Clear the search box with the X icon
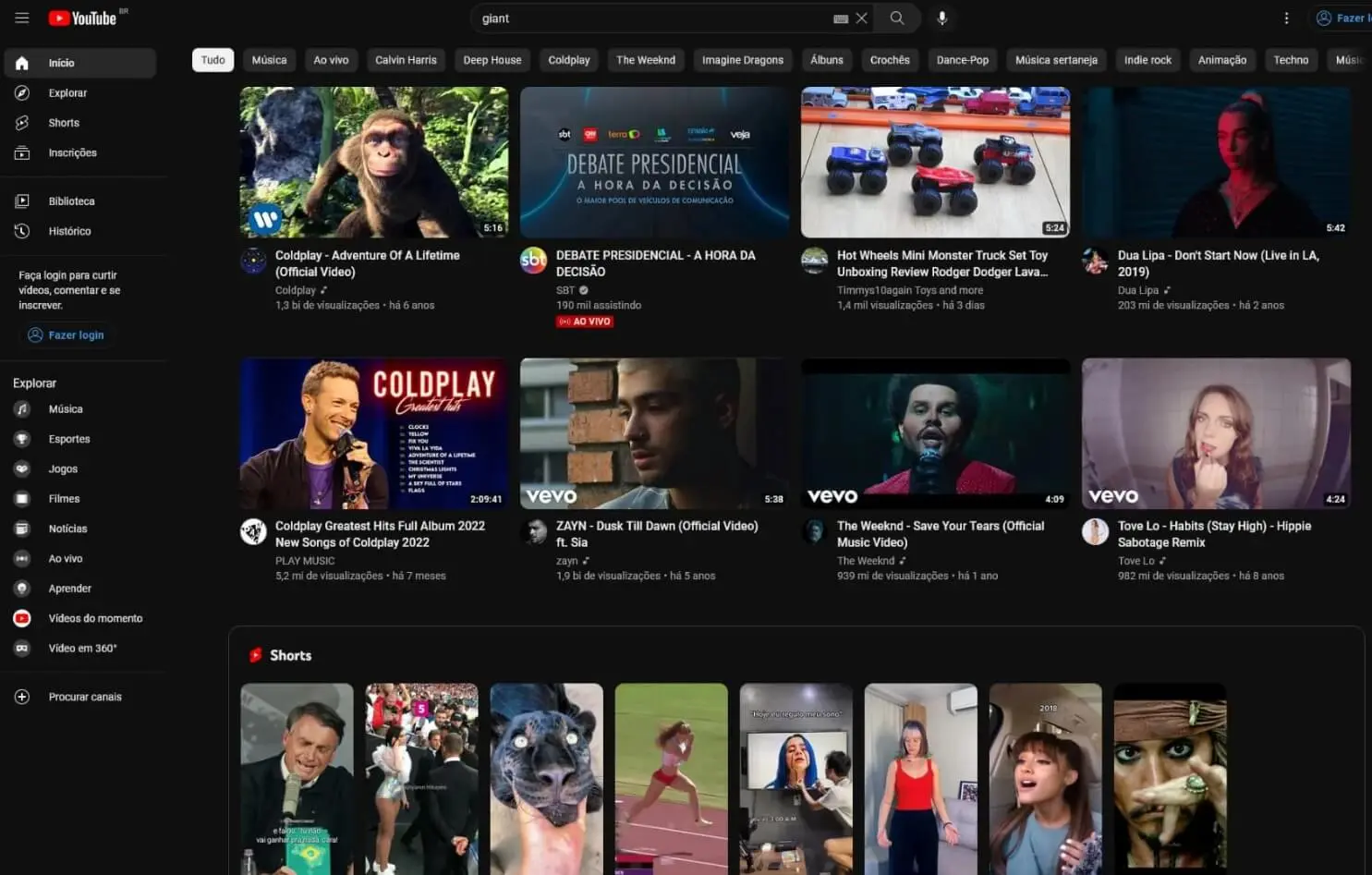The image size is (1372, 875). [862, 18]
